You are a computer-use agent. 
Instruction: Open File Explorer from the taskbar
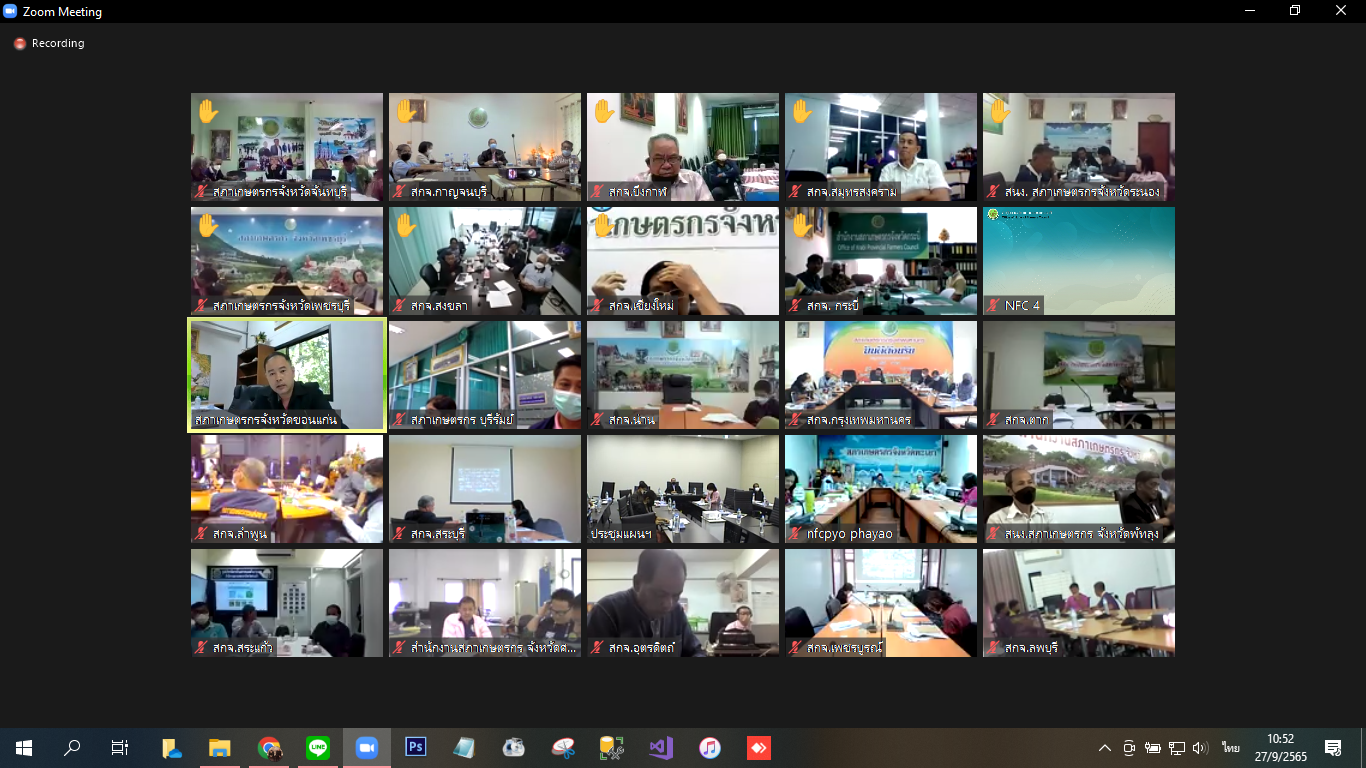[x=220, y=747]
